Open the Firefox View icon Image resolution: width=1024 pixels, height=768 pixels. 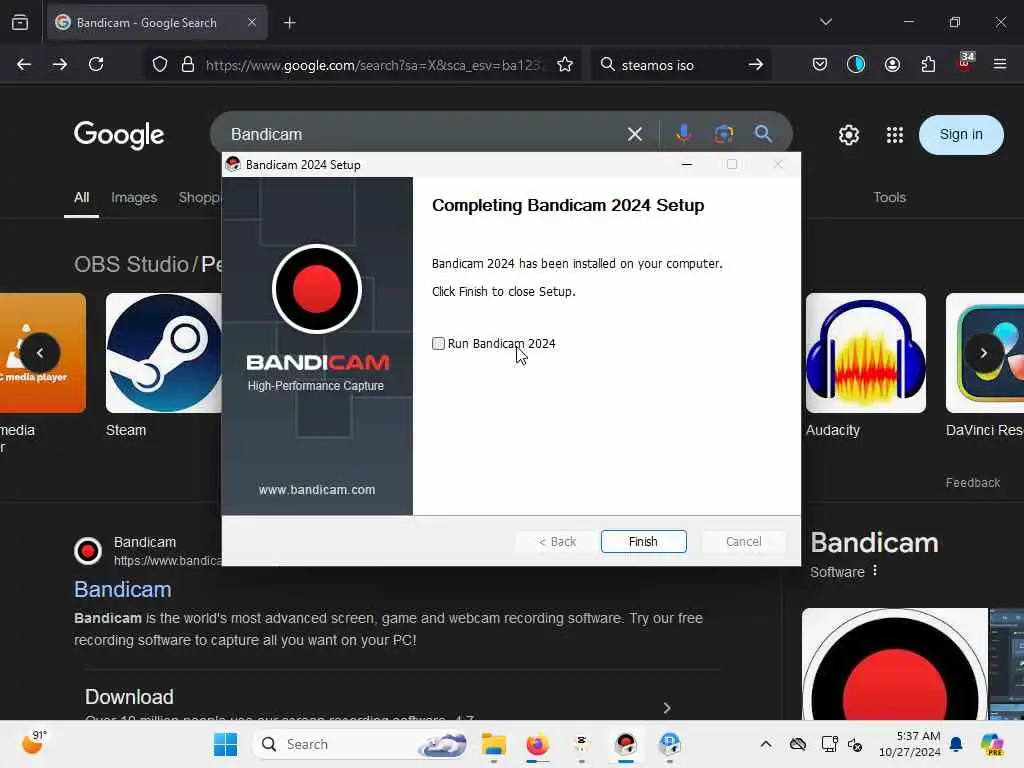tap(20, 23)
